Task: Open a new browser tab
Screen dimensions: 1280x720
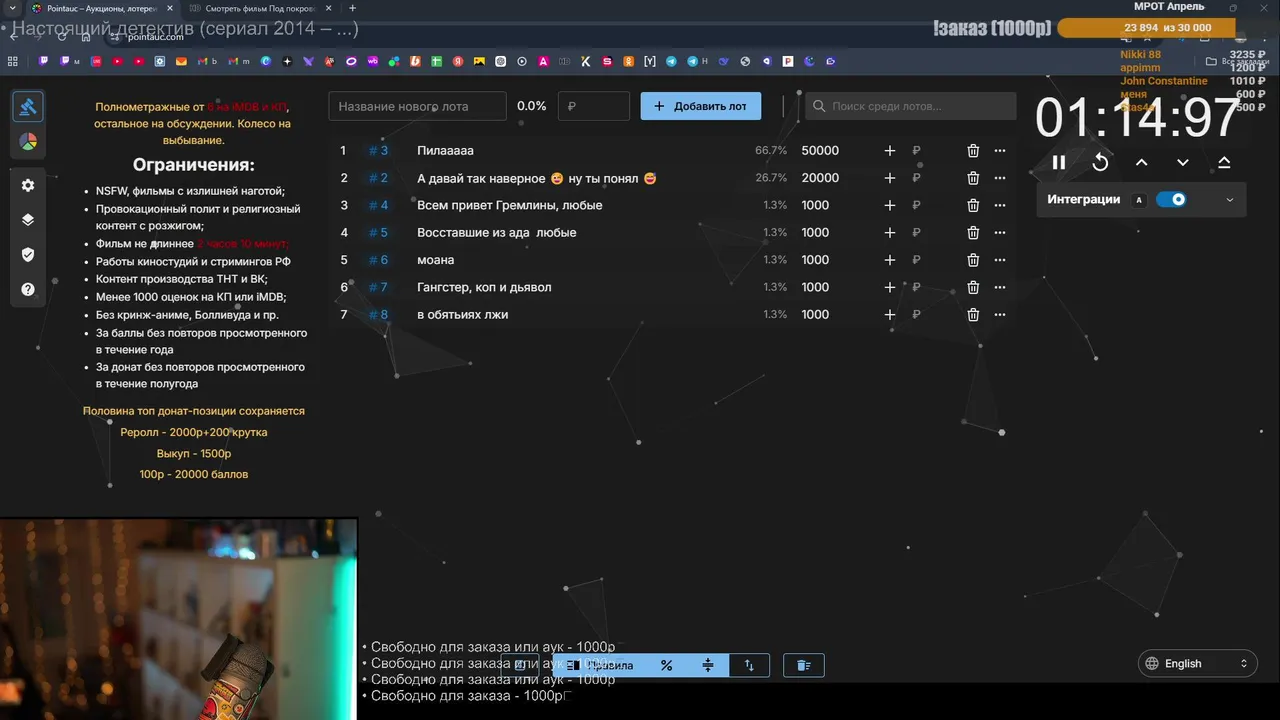Action: pyautogui.click(x=352, y=8)
